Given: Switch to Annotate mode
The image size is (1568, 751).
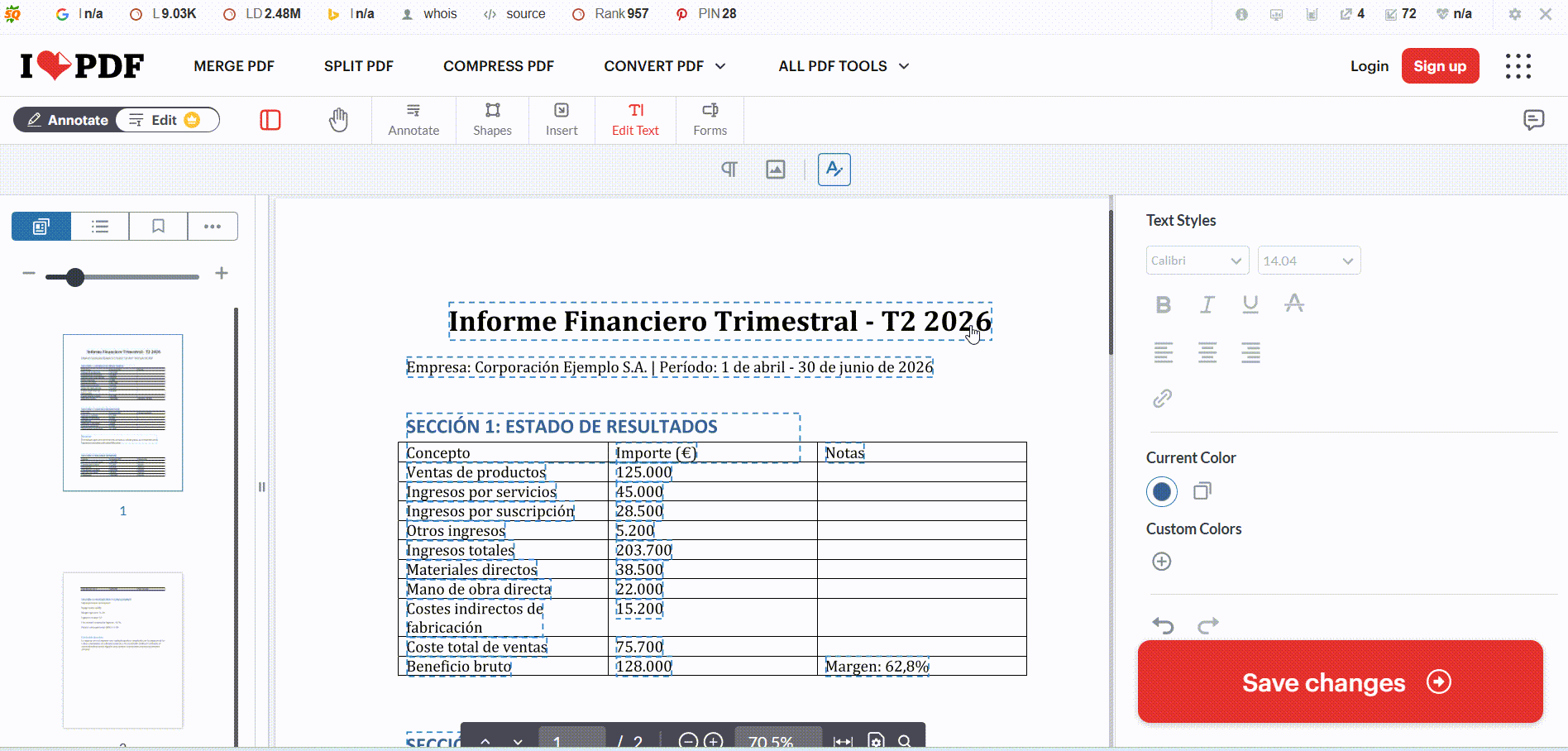Looking at the screenshot, I should (68, 120).
